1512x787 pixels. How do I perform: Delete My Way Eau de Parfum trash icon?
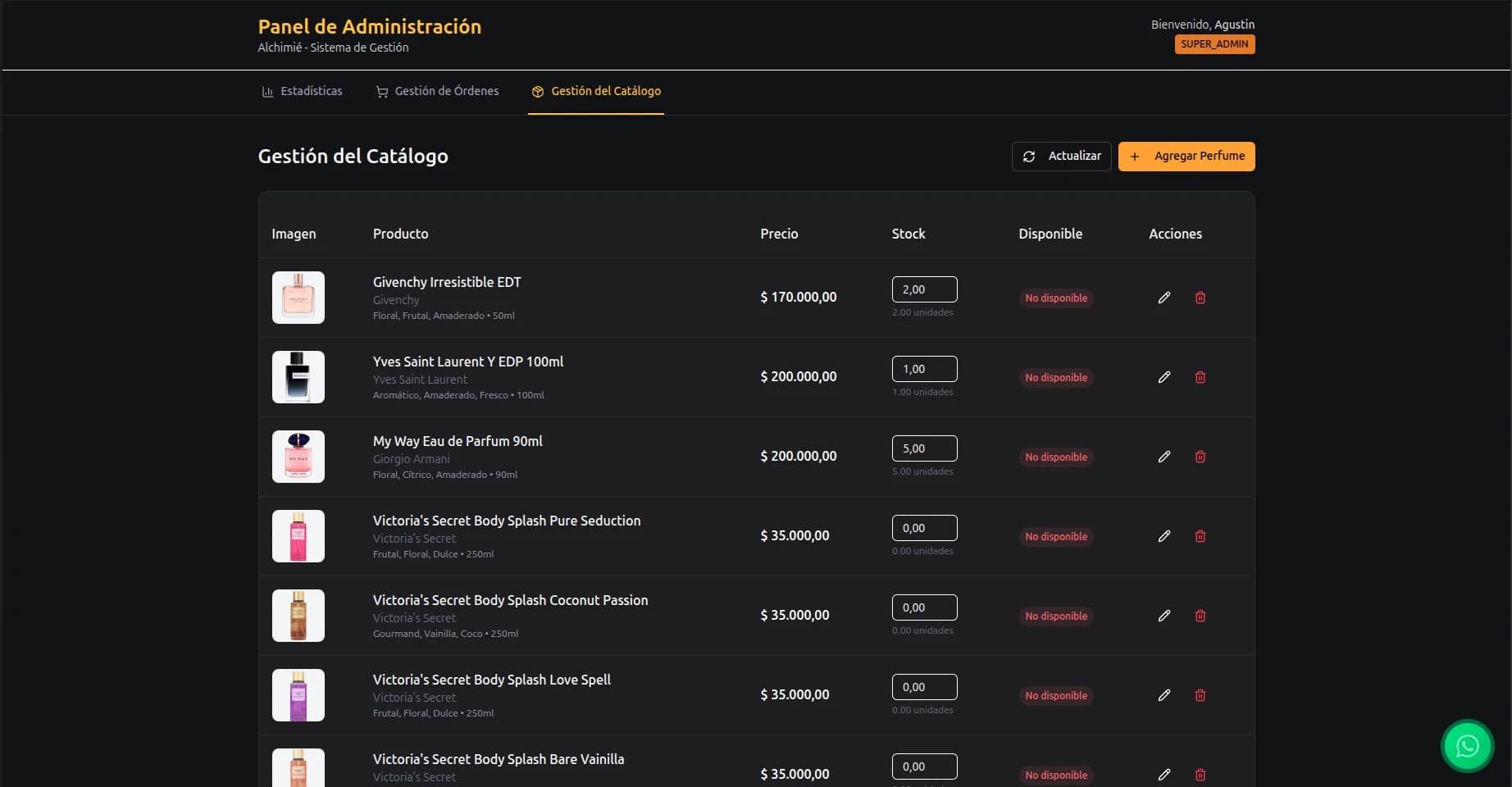pyautogui.click(x=1200, y=457)
